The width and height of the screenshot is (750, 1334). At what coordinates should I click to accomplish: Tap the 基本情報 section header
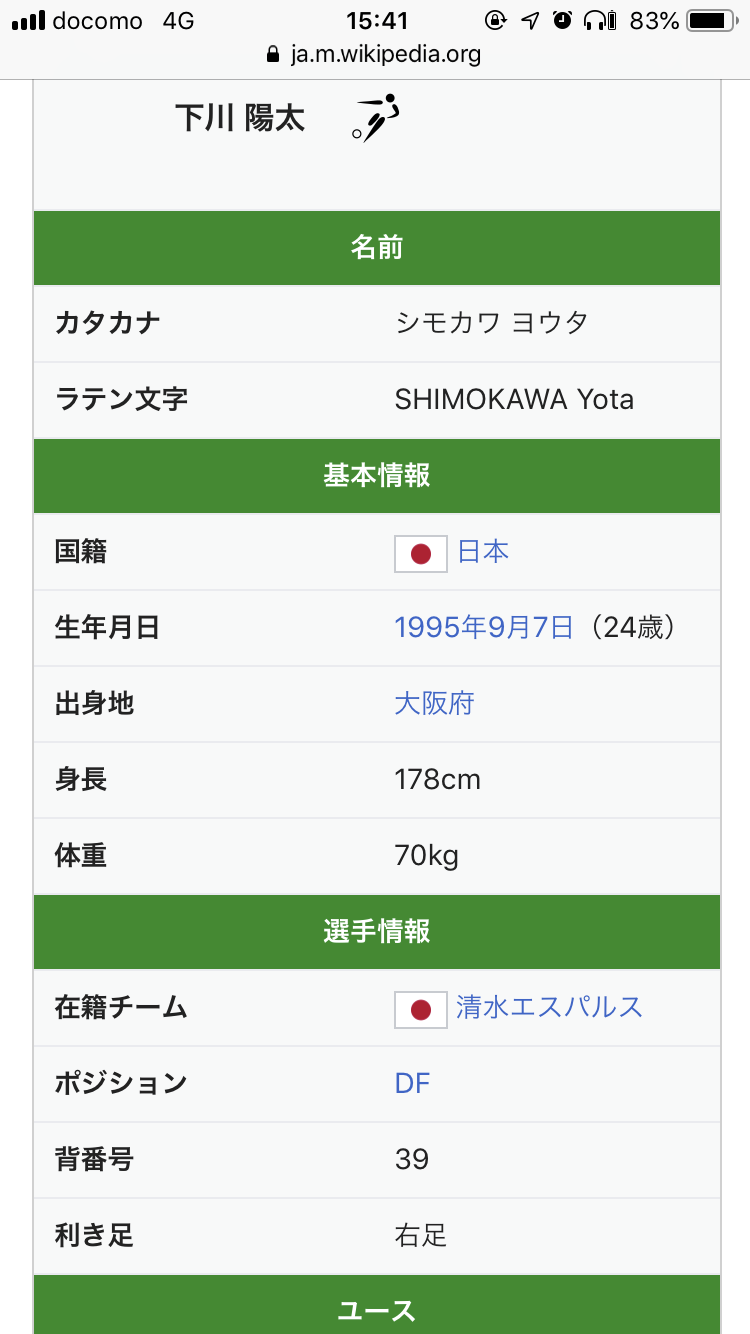pyautogui.click(x=376, y=476)
